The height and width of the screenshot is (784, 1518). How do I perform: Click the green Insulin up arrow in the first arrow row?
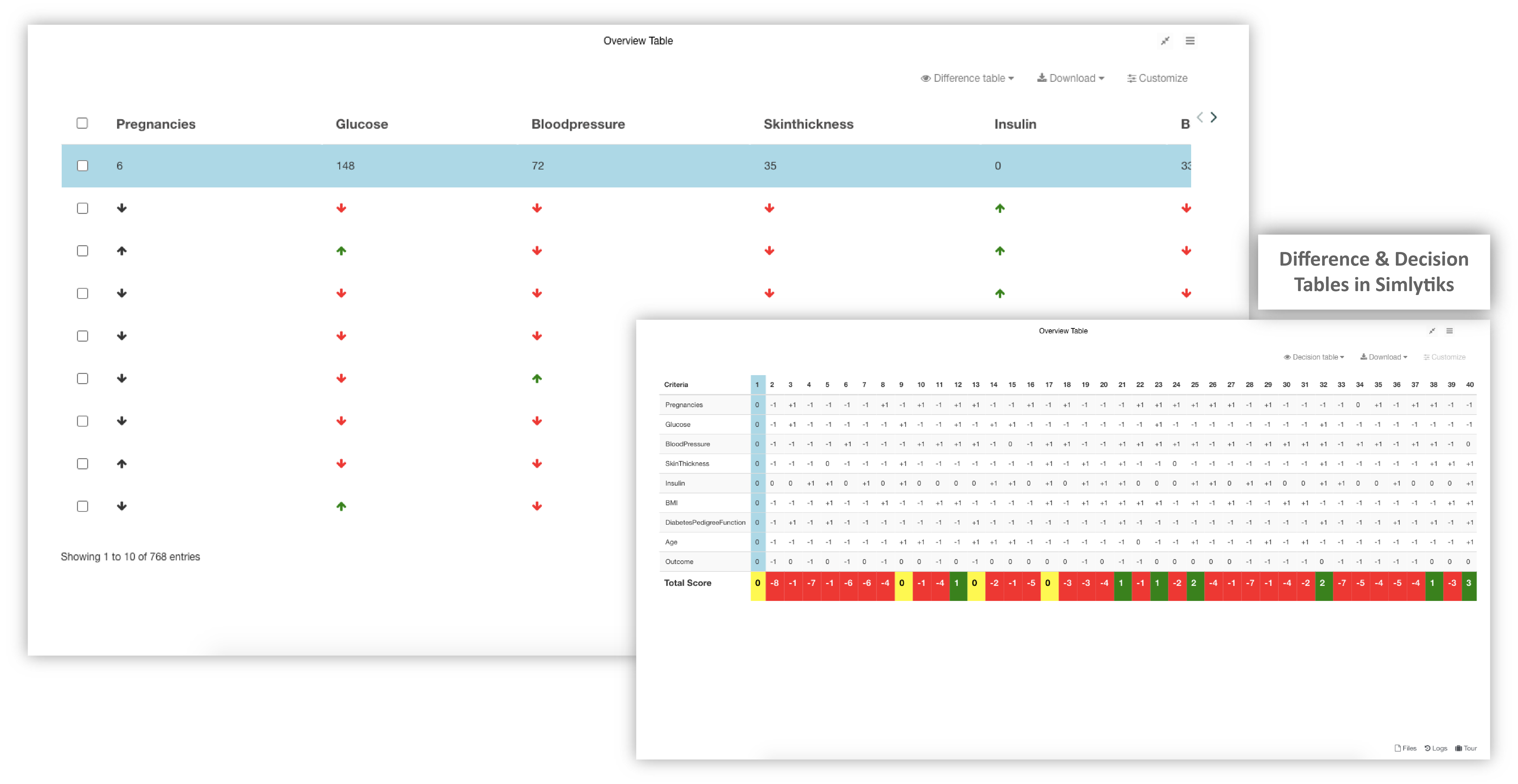click(x=1000, y=209)
